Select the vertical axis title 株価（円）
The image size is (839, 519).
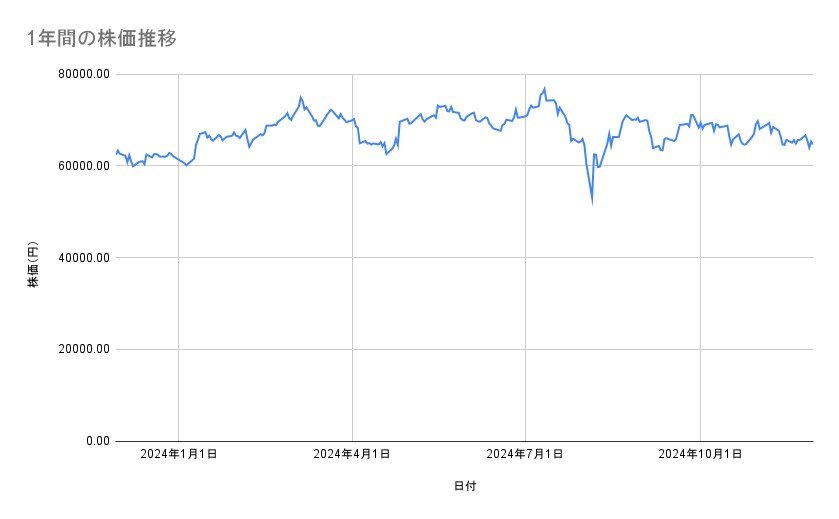(x=32, y=265)
